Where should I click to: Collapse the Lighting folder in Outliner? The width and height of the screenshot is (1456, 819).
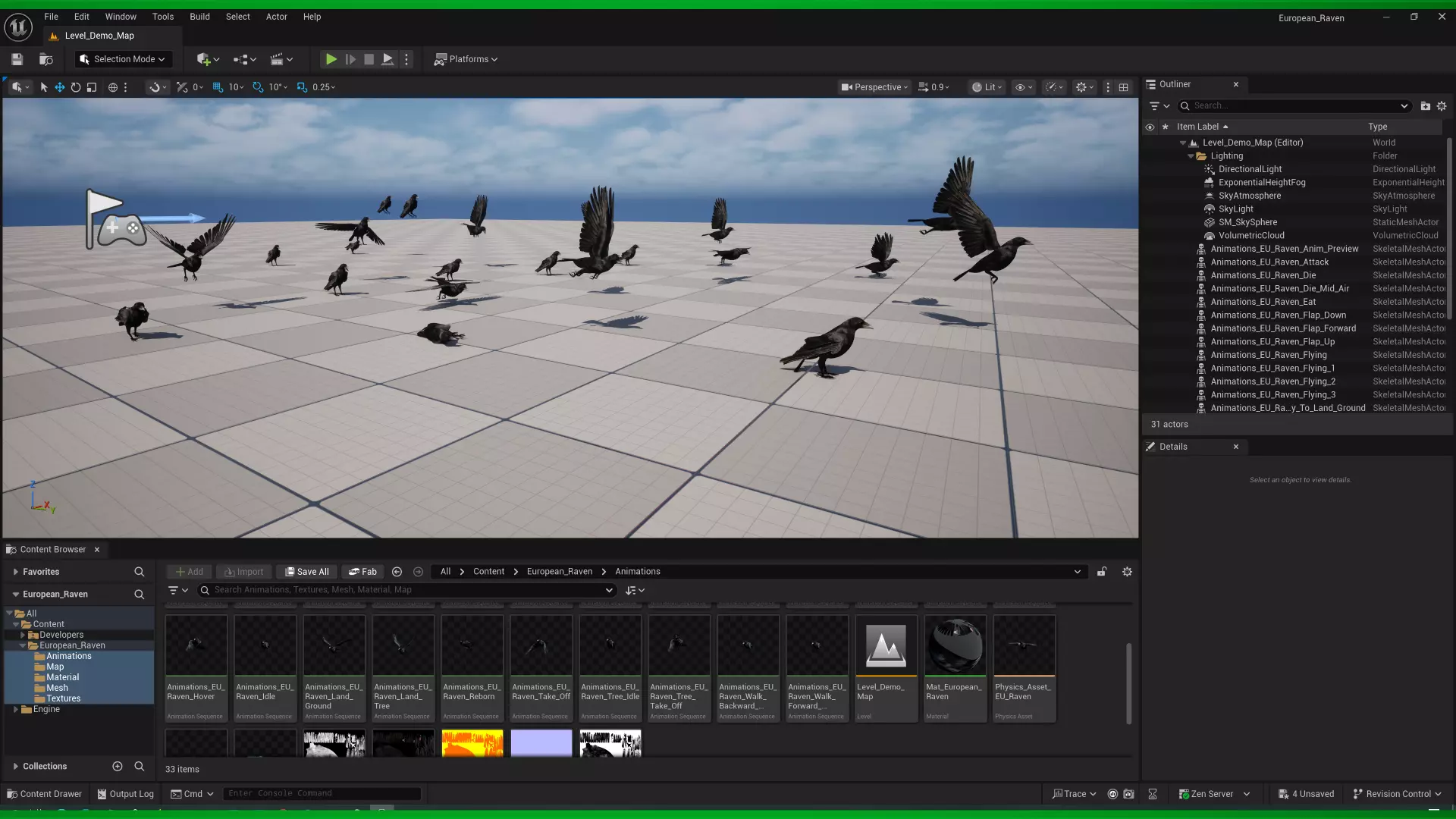tap(1191, 156)
